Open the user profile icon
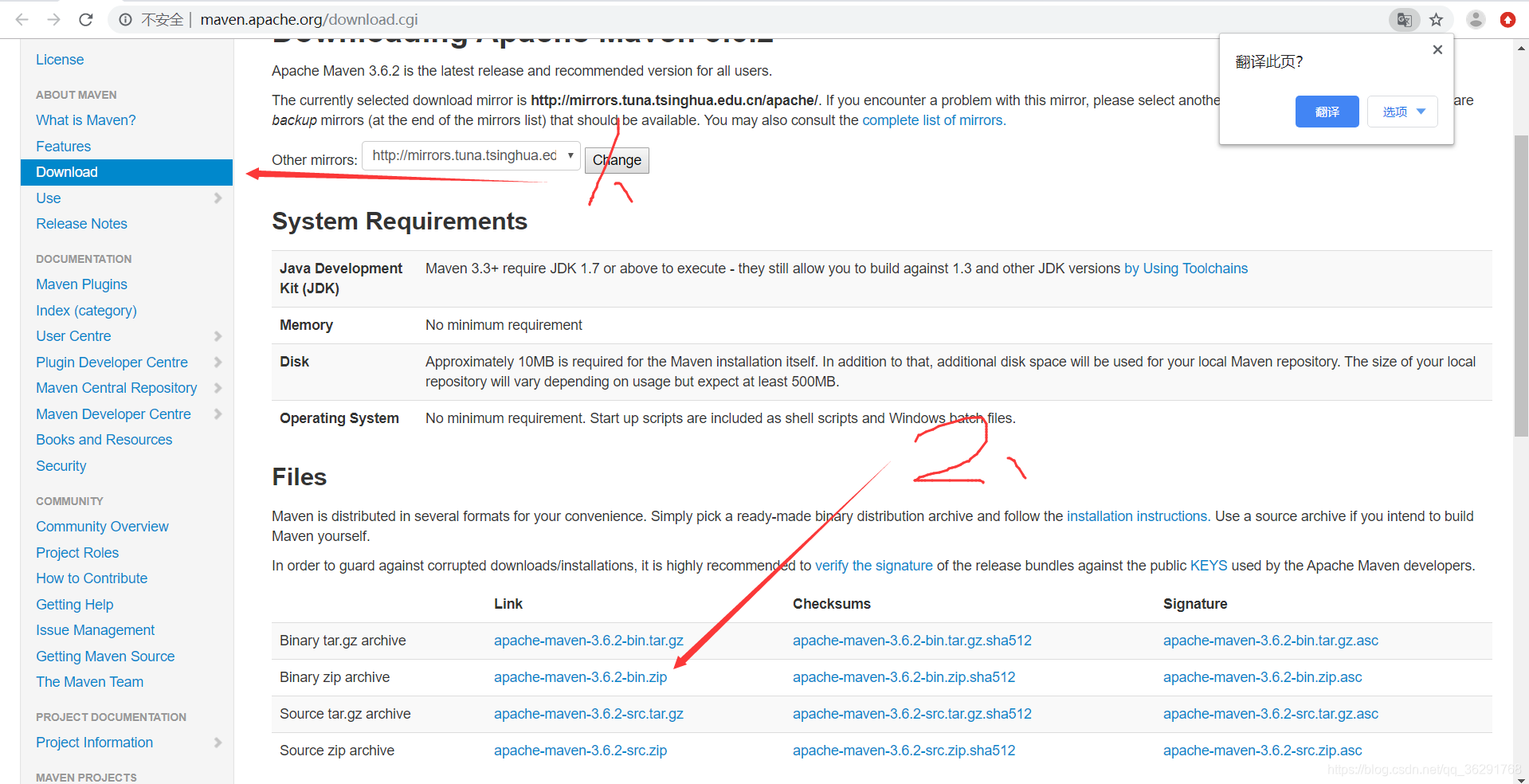1529x784 pixels. pos(1476,20)
